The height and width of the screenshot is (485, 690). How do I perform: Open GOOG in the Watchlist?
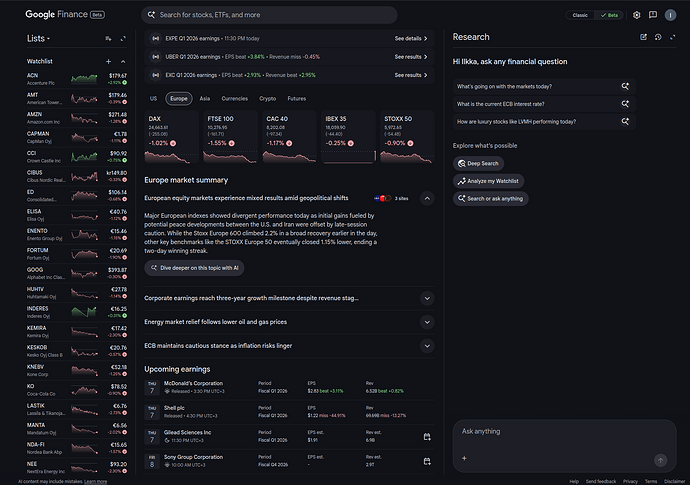point(77,273)
